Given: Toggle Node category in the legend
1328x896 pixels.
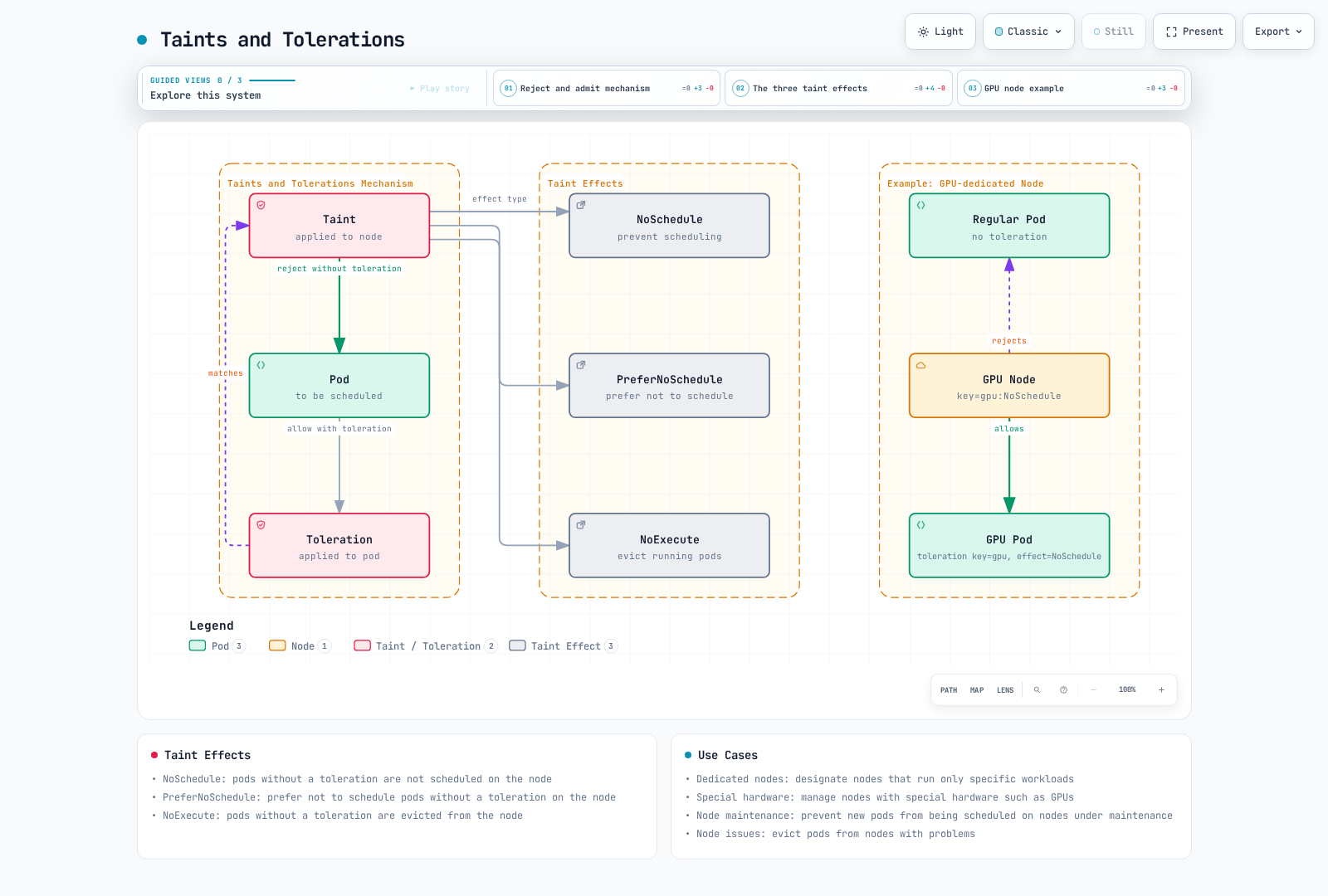Looking at the screenshot, I should (300, 646).
